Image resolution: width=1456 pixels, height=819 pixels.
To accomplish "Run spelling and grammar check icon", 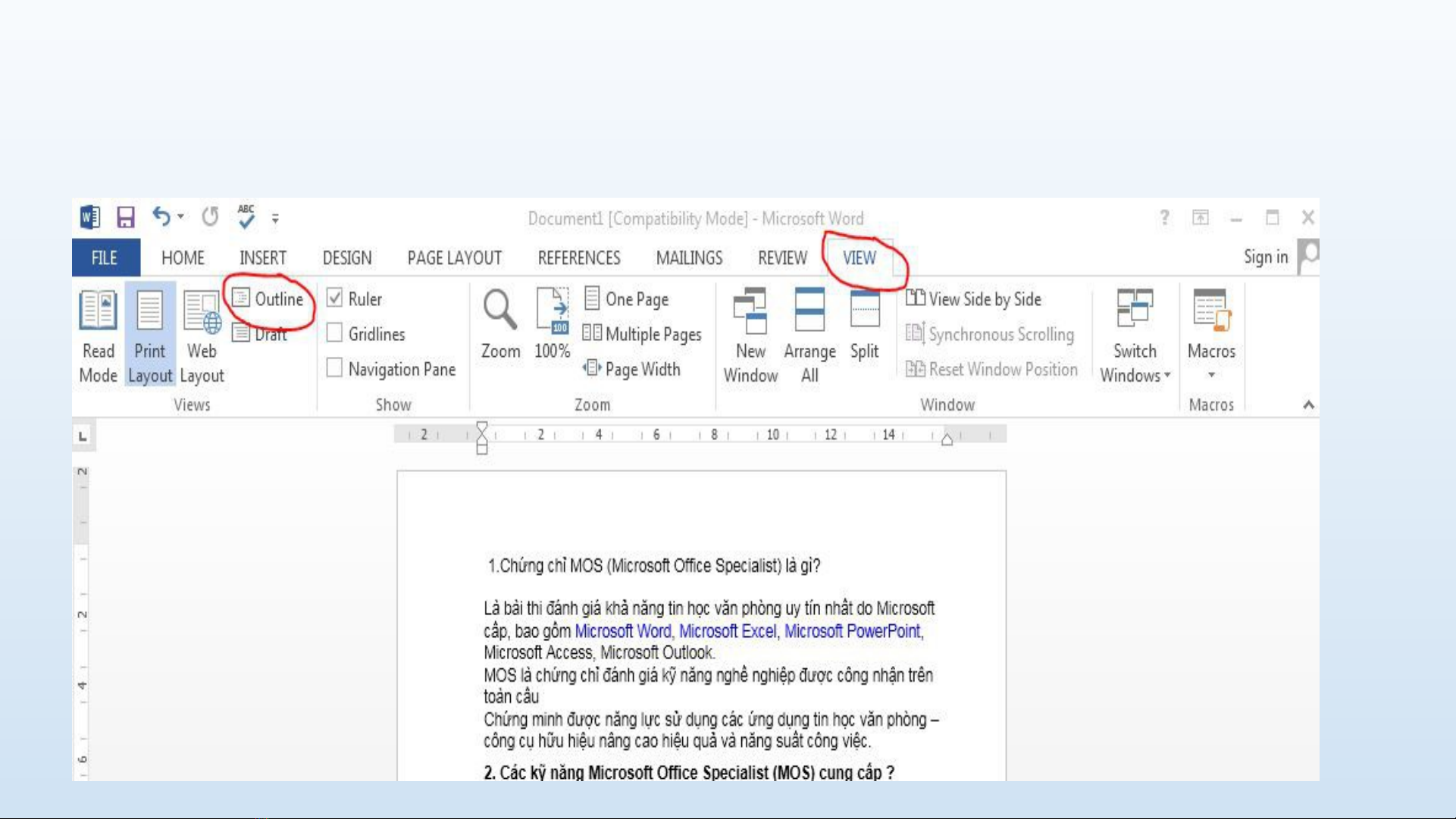I will pyautogui.click(x=246, y=217).
